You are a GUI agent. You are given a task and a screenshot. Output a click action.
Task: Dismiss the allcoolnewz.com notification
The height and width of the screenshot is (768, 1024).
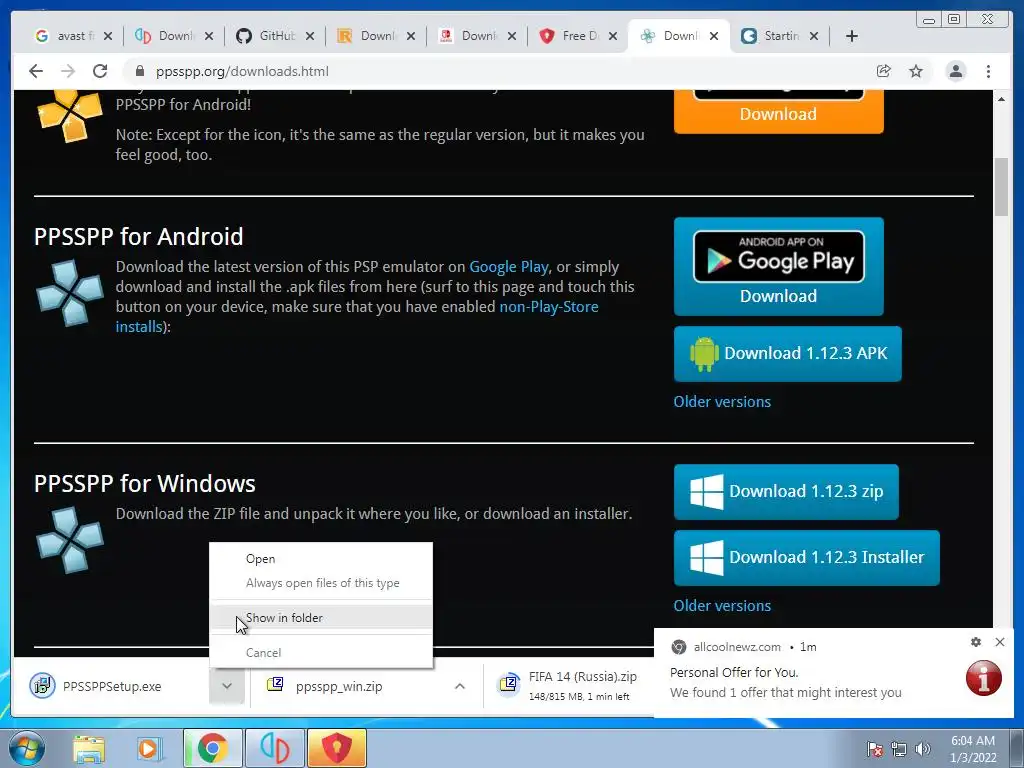1000,642
